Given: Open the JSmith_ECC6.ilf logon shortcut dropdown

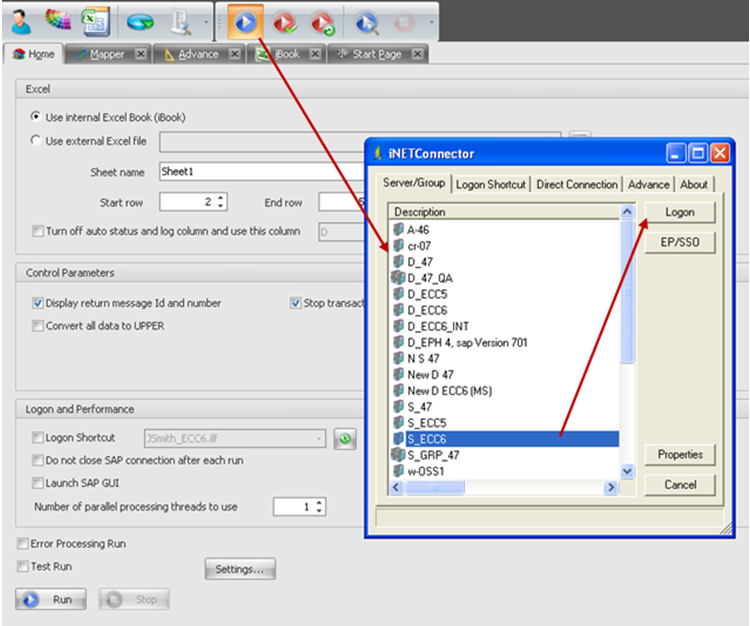Looking at the screenshot, I should [319, 438].
